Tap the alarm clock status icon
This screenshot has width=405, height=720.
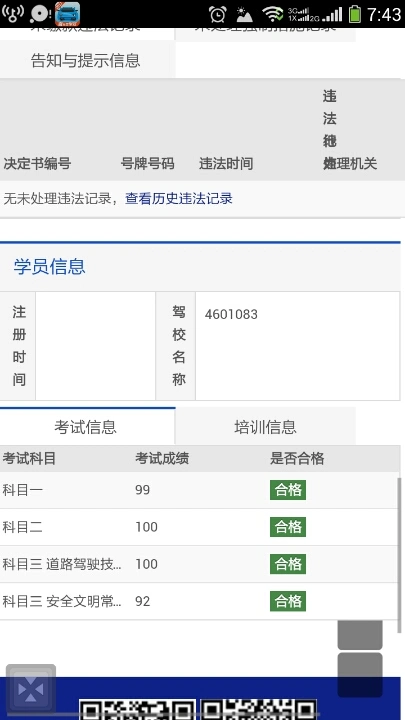[218, 14]
